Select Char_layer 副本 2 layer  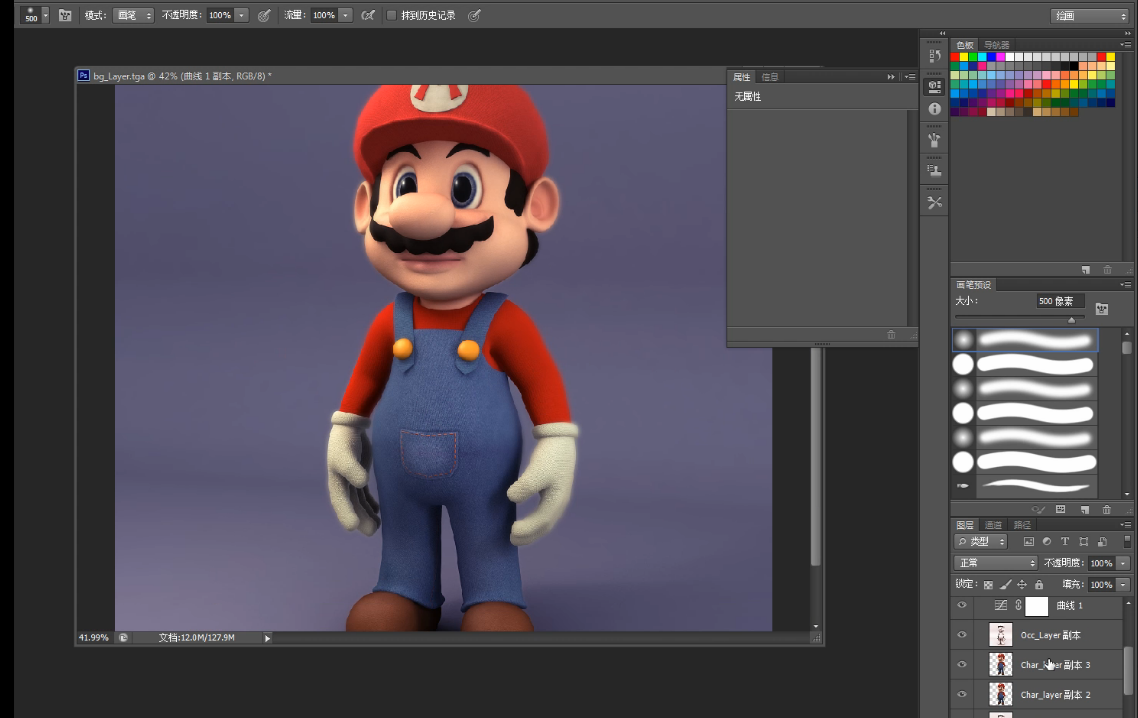tap(1055, 694)
